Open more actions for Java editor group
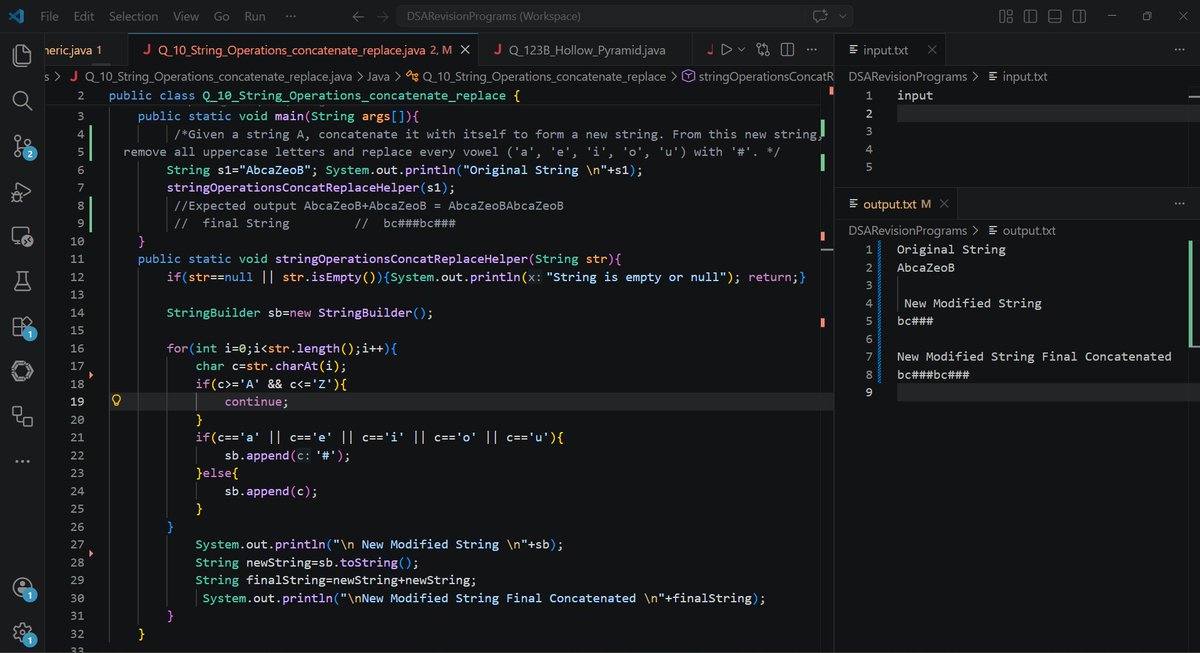Image resolution: width=1200 pixels, height=653 pixels. tap(811, 49)
